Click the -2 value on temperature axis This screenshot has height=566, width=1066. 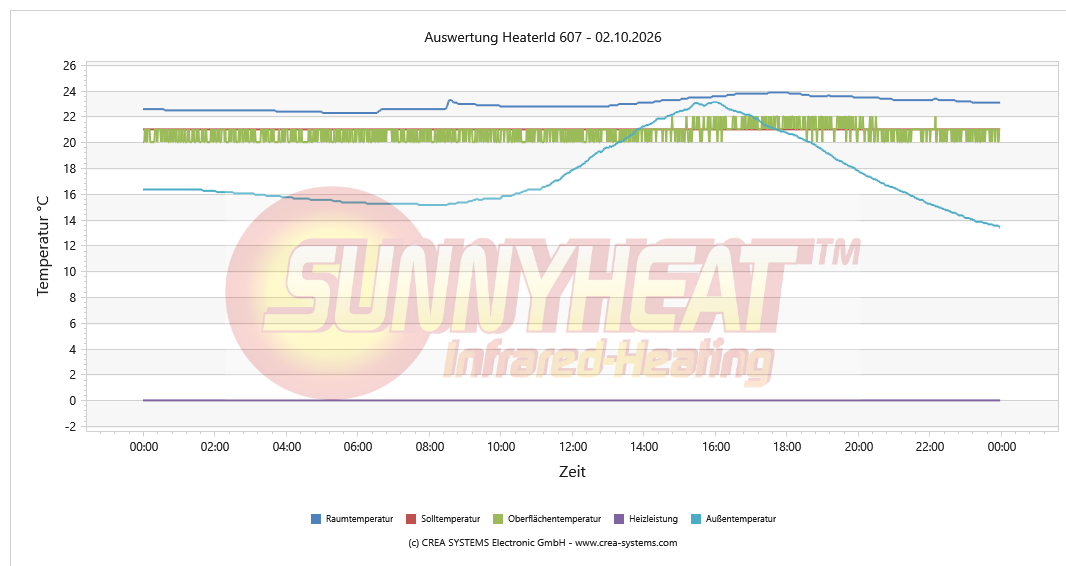(x=70, y=427)
